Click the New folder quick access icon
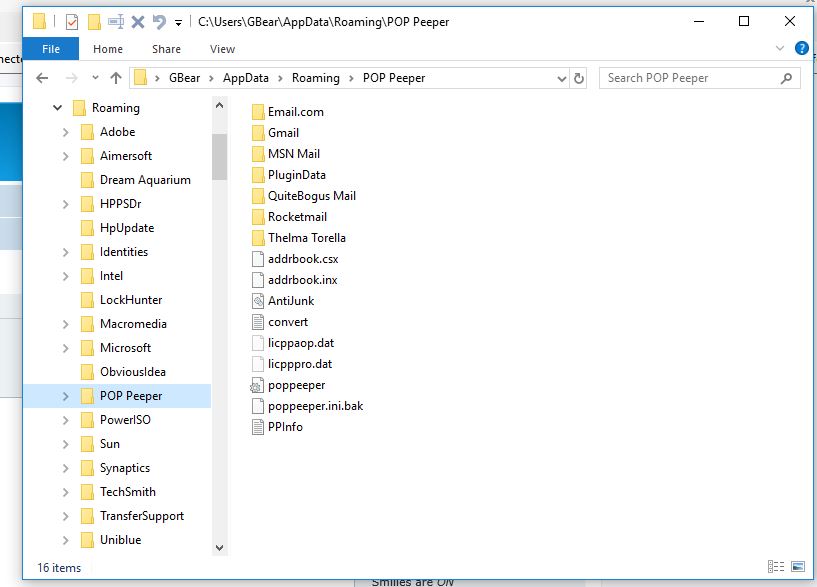Screen dimensions: 817x587 (94, 22)
